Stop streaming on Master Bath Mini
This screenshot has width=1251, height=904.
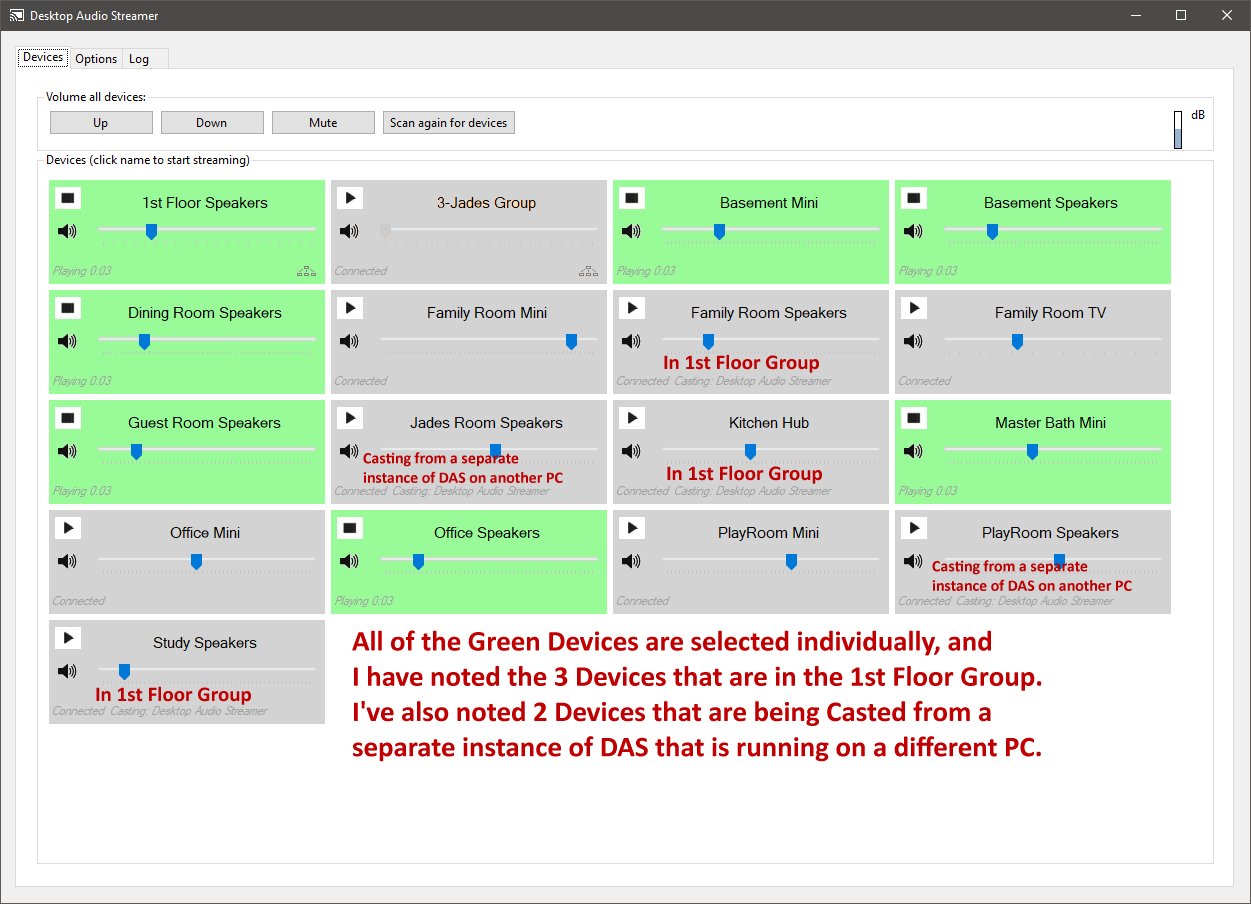tap(914, 418)
